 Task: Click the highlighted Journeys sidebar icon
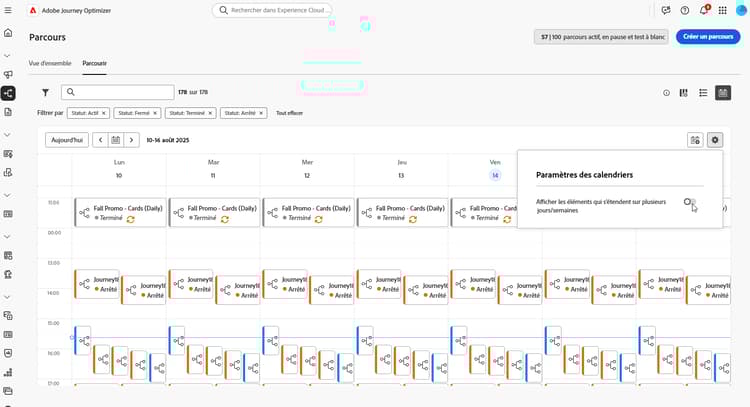click(x=8, y=93)
